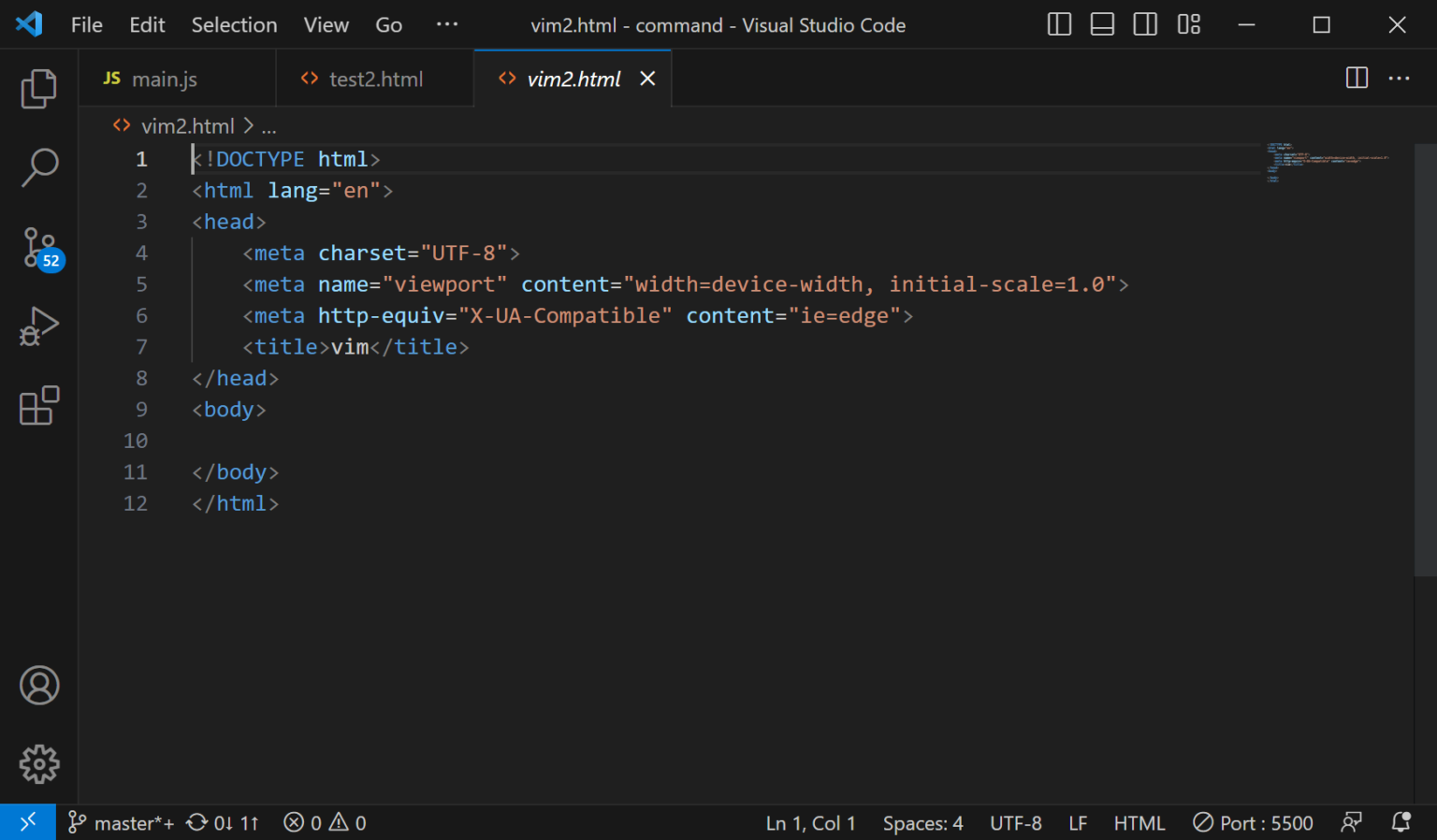Toggle the panel layout visibility
Image resolution: width=1437 pixels, height=840 pixels.
(1101, 24)
